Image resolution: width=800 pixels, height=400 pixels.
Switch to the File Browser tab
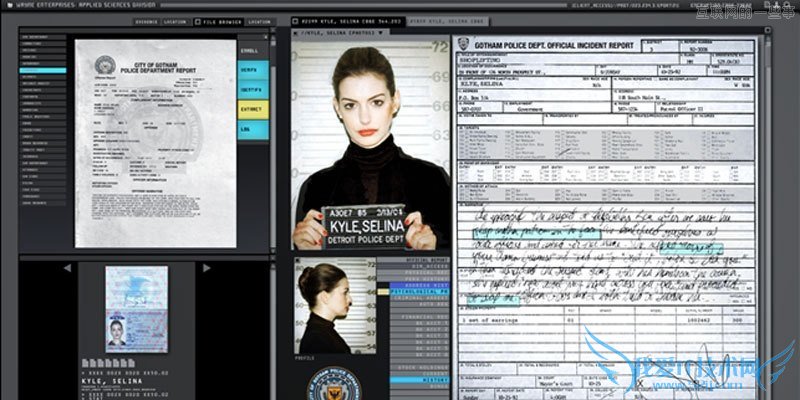(x=218, y=22)
